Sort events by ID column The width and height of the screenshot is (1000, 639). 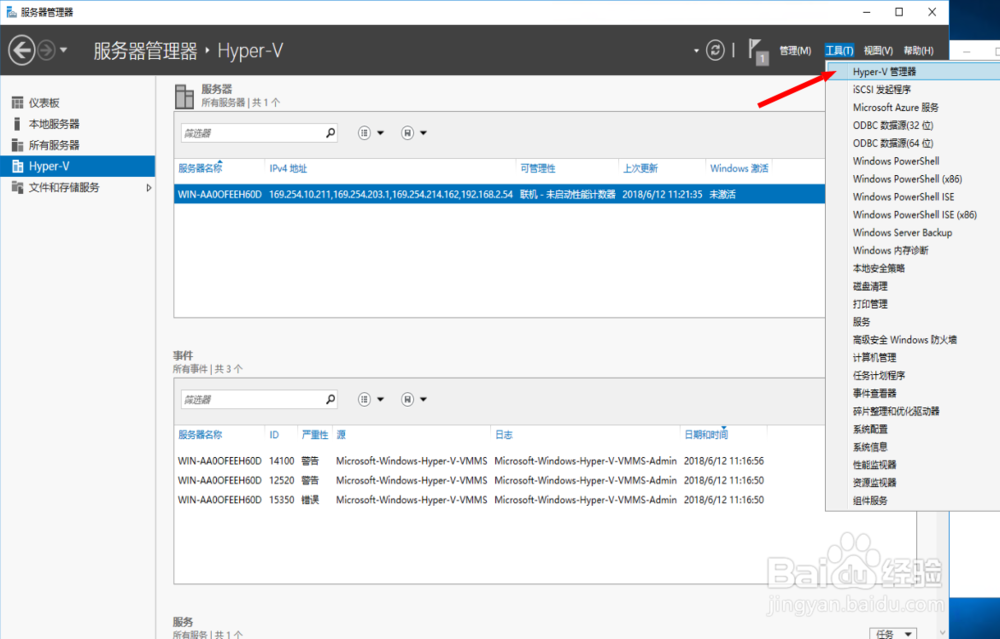pyautogui.click(x=274, y=435)
